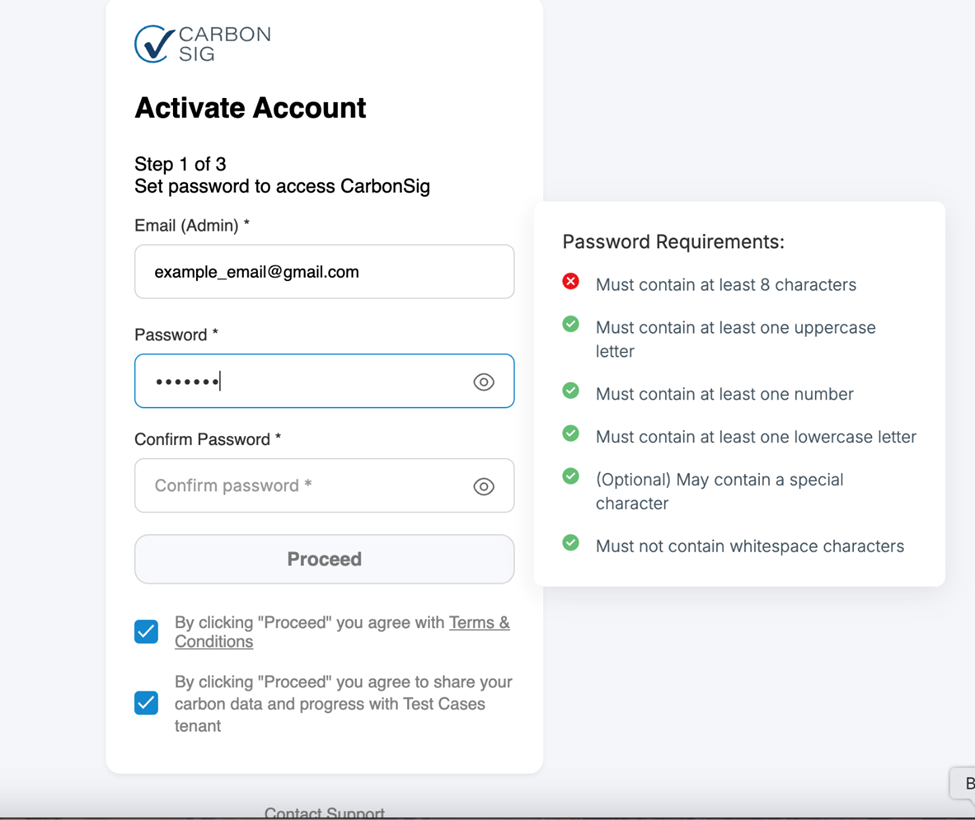Click the CarbonSig checkmark logo
The width and height of the screenshot is (975, 820).
tap(155, 44)
